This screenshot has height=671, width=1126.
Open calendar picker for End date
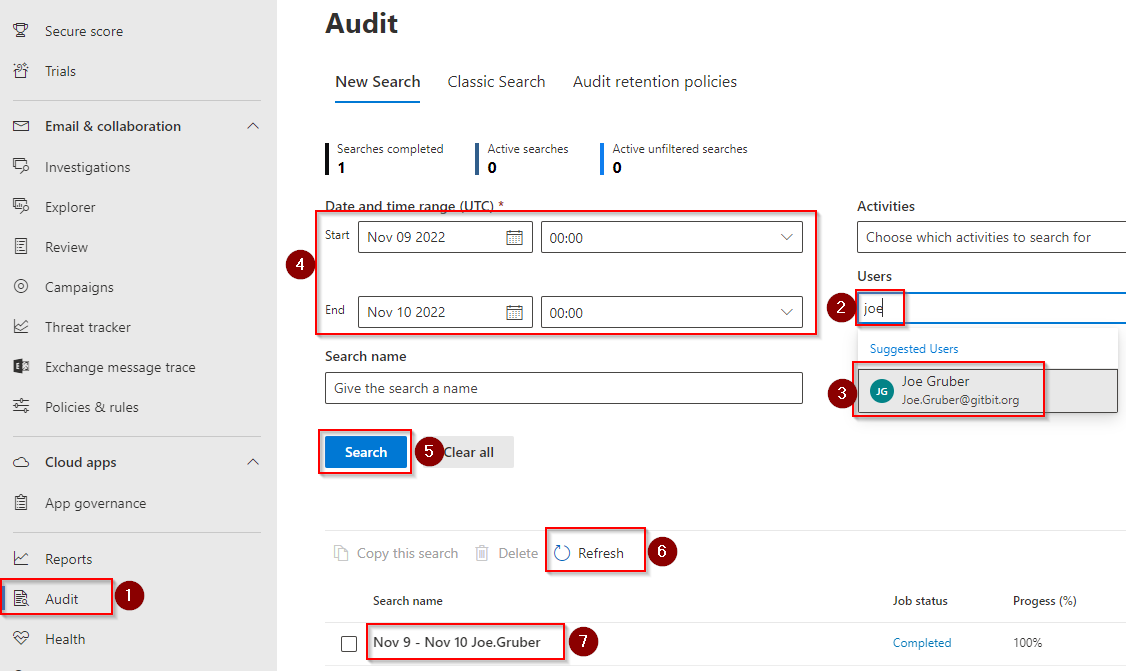(x=514, y=312)
